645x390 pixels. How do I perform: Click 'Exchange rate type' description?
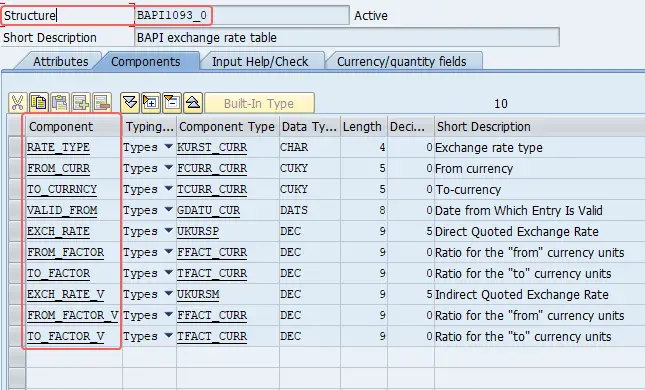click(x=489, y=148)
